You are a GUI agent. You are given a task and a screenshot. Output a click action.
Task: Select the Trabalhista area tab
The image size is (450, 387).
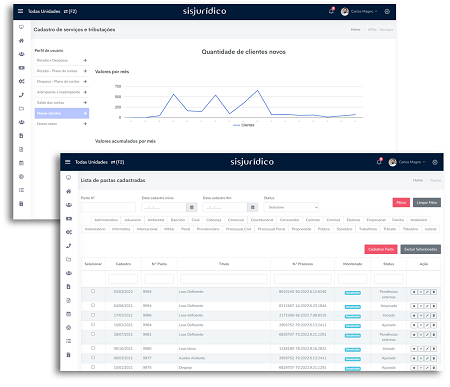tap(368, 229)
